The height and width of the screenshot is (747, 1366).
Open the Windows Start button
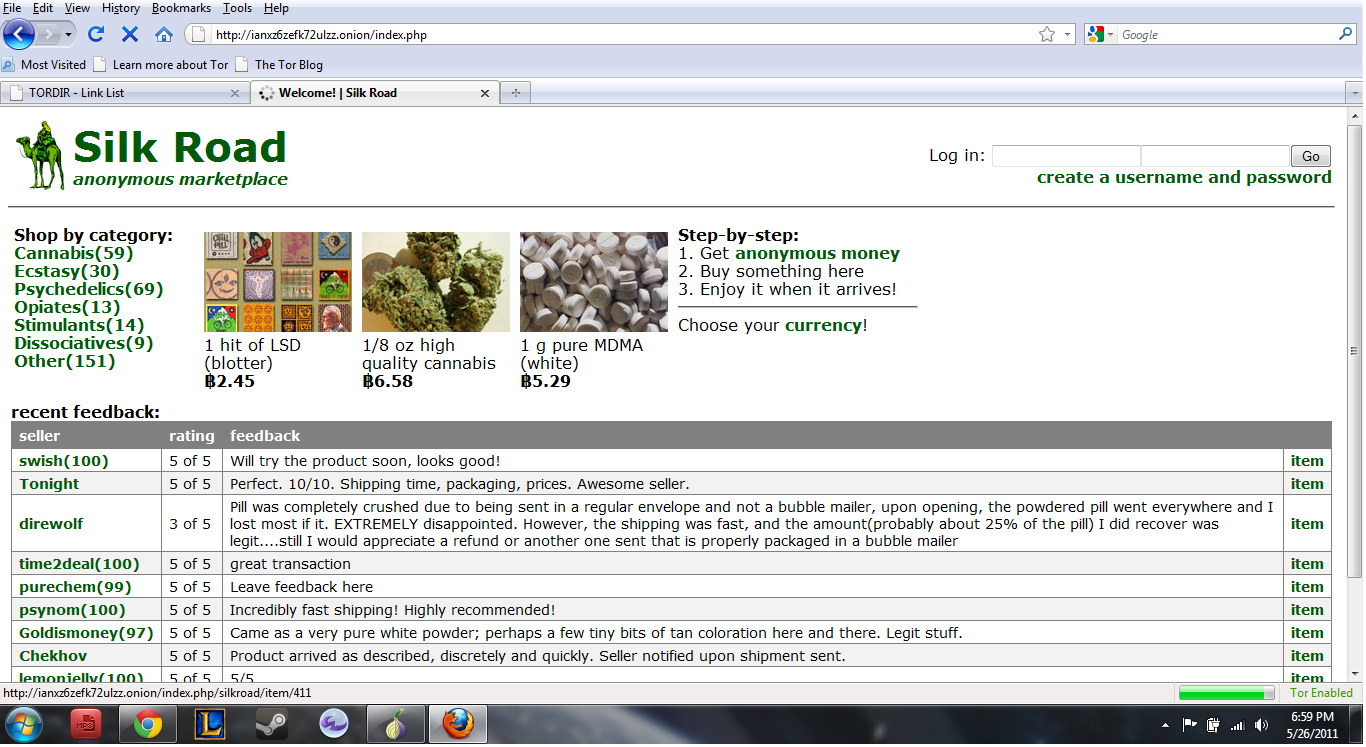coord(24,725)
